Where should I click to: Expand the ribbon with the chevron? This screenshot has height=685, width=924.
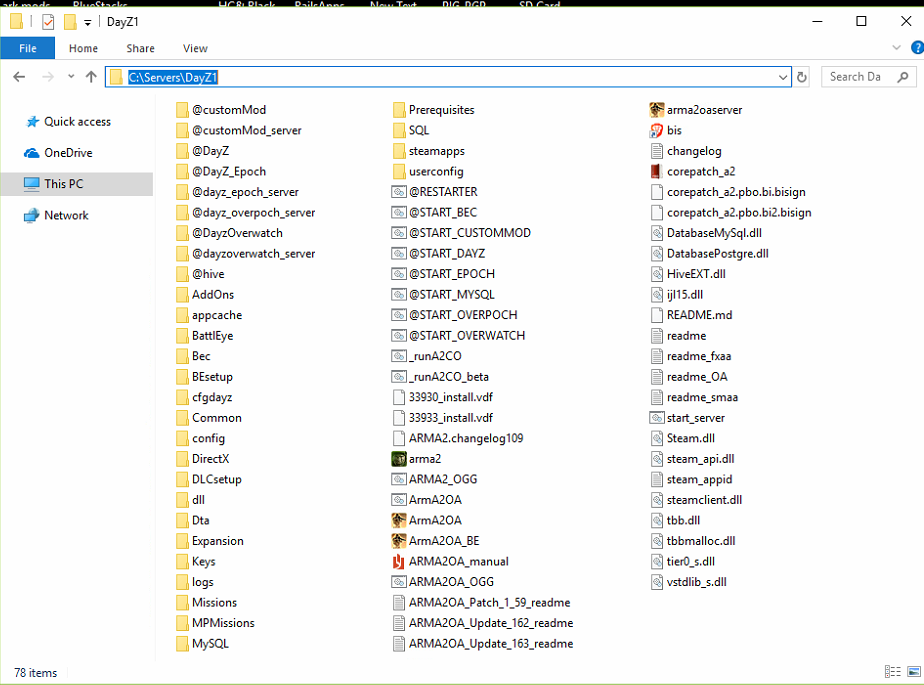pyautogui.click(x=896, y=48)
